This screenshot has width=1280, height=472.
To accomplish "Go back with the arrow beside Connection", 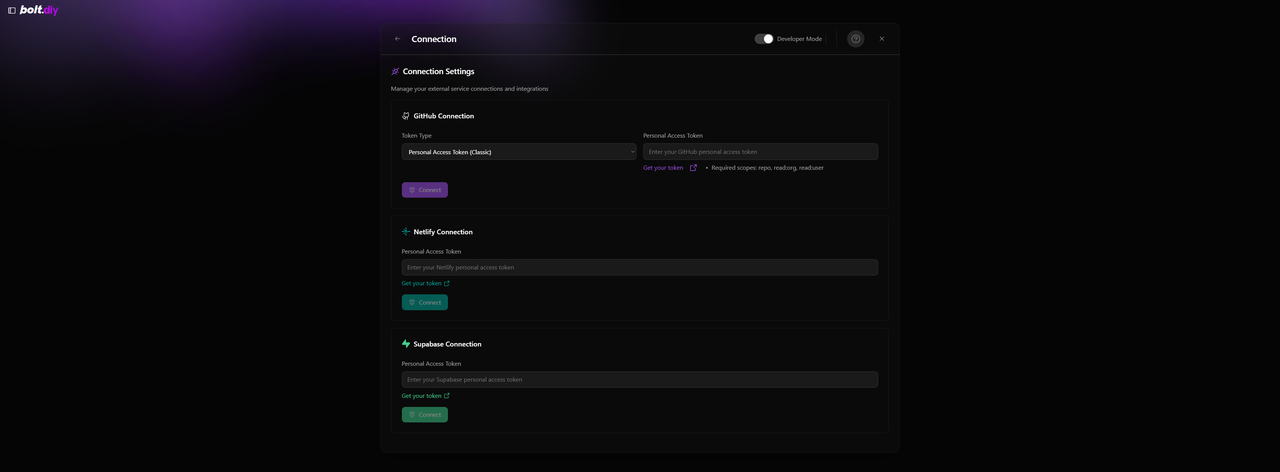I will tap(397, 39).
